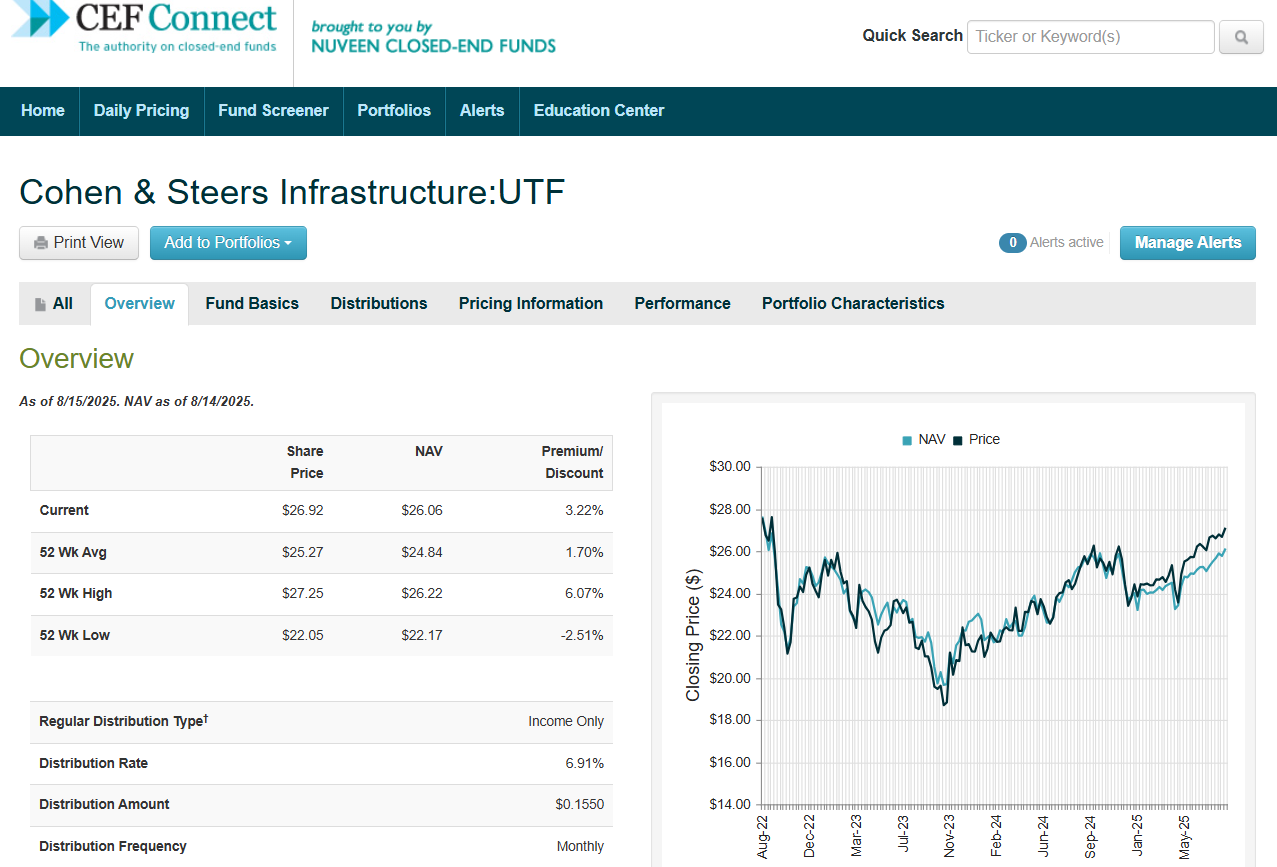1277x867 pixels.
Task: Select the Overview tab
Action: [x=139, y=304]
